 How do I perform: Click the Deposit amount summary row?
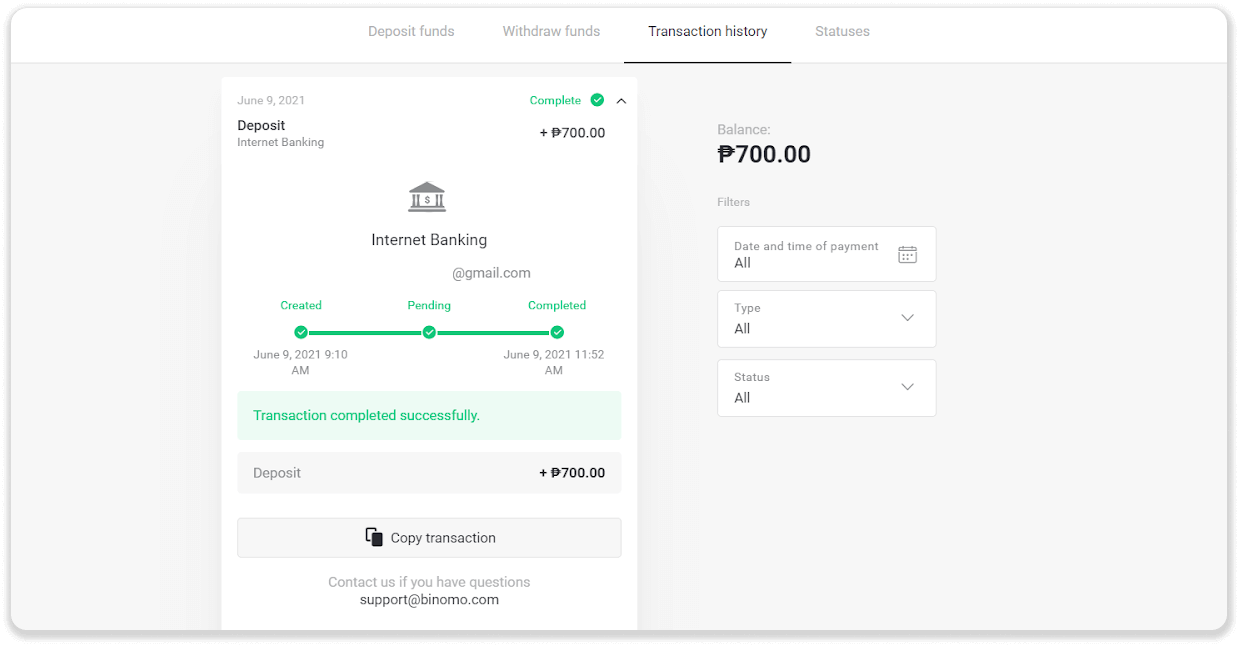point(429,473)
